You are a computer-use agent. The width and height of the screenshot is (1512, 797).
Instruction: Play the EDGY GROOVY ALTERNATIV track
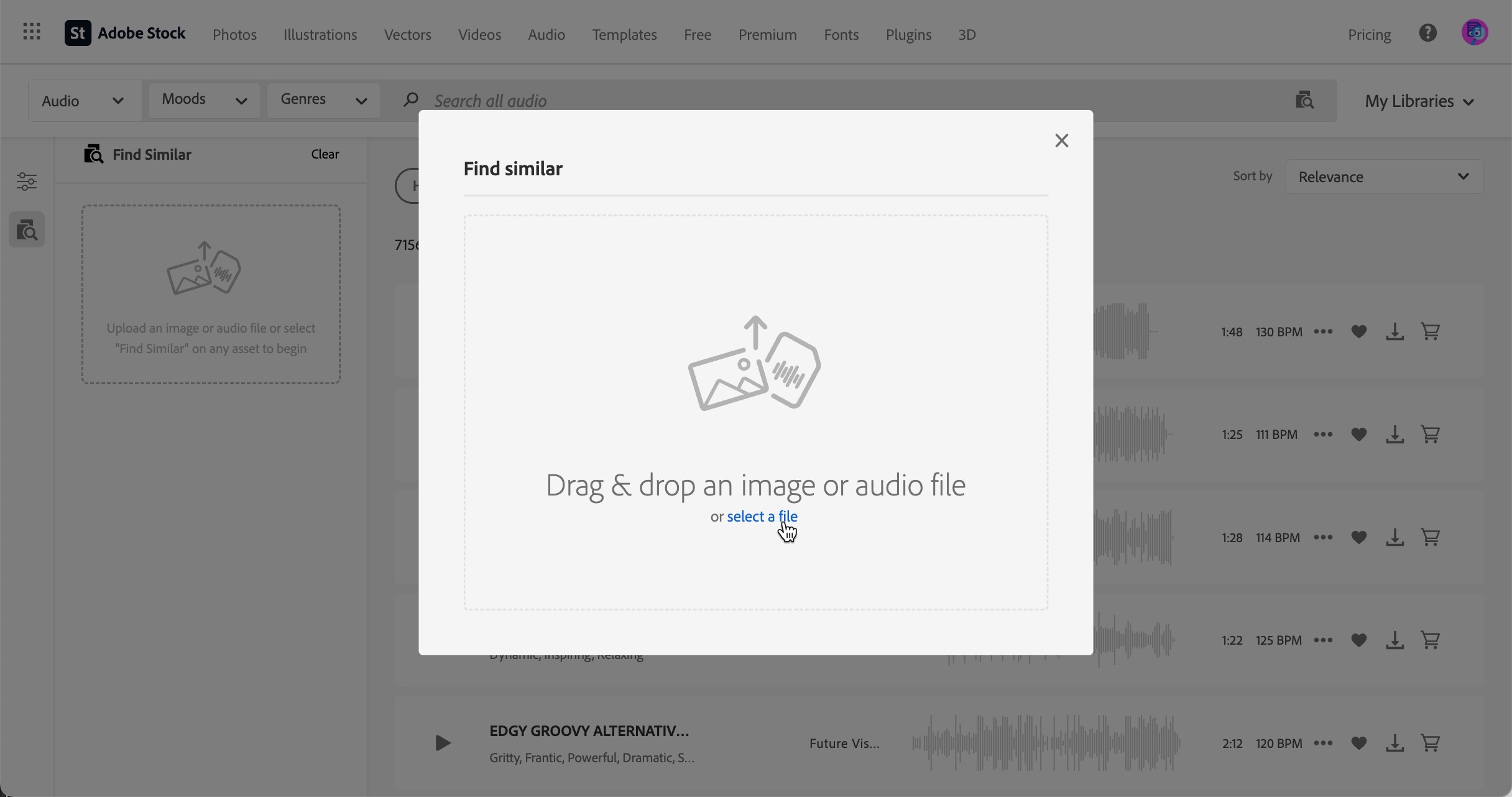pos(442,744)
